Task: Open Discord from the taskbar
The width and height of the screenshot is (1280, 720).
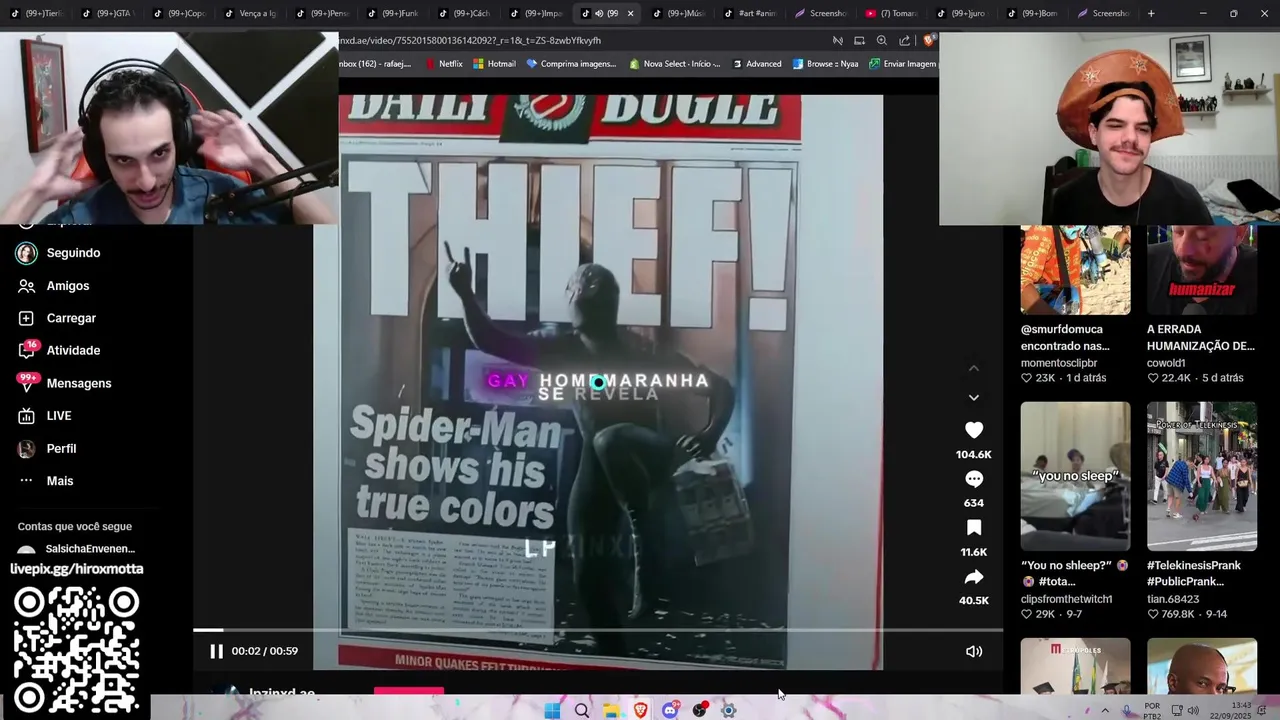Action: pos(670,711)
